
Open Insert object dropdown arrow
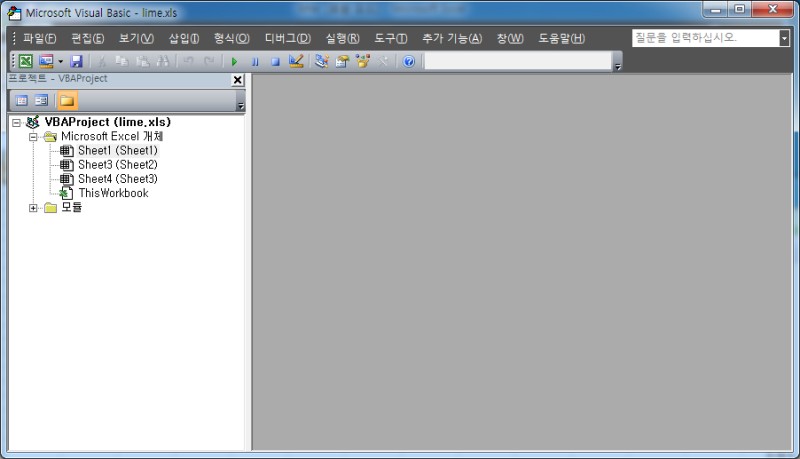(60, 61)
